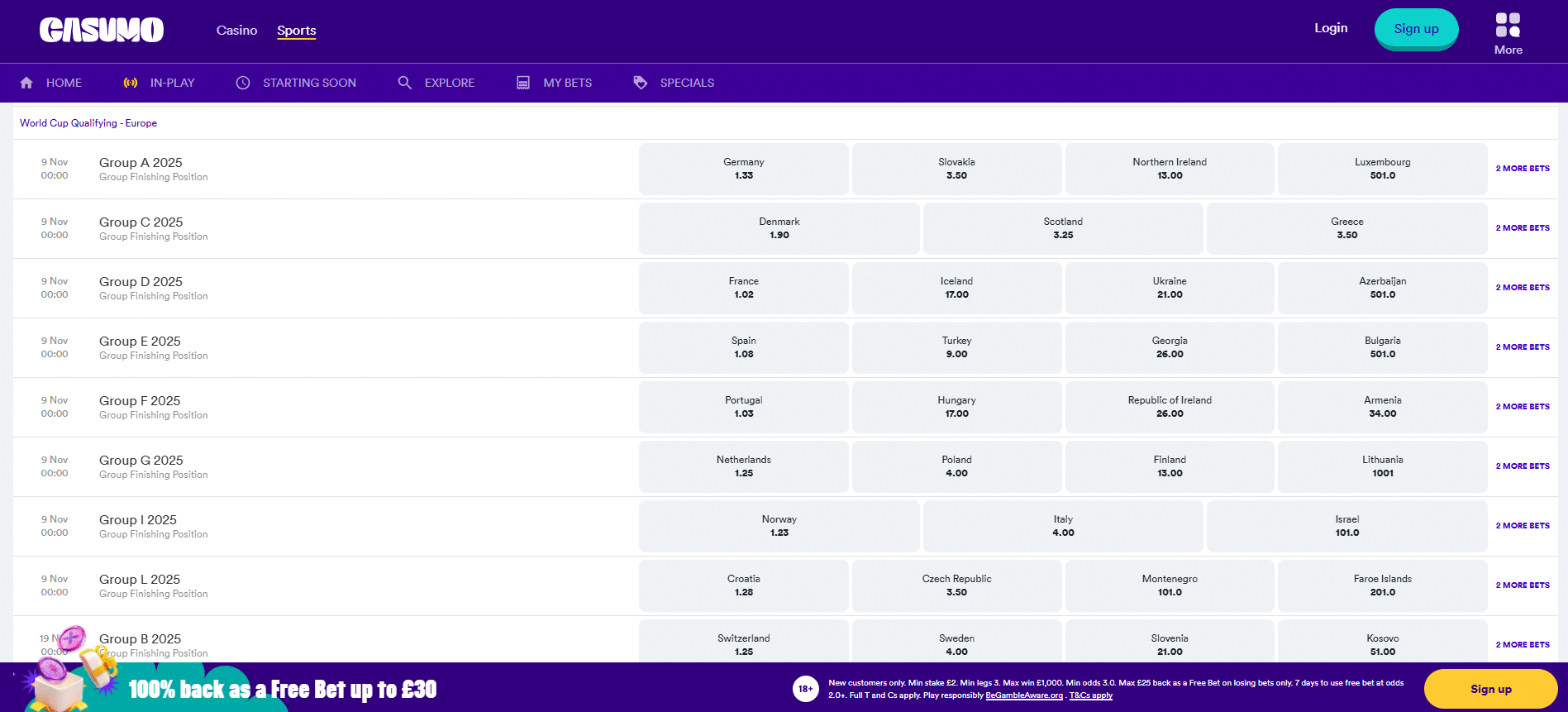
Task: Click the Specials tag icon
Action: (x=641, y=83)
